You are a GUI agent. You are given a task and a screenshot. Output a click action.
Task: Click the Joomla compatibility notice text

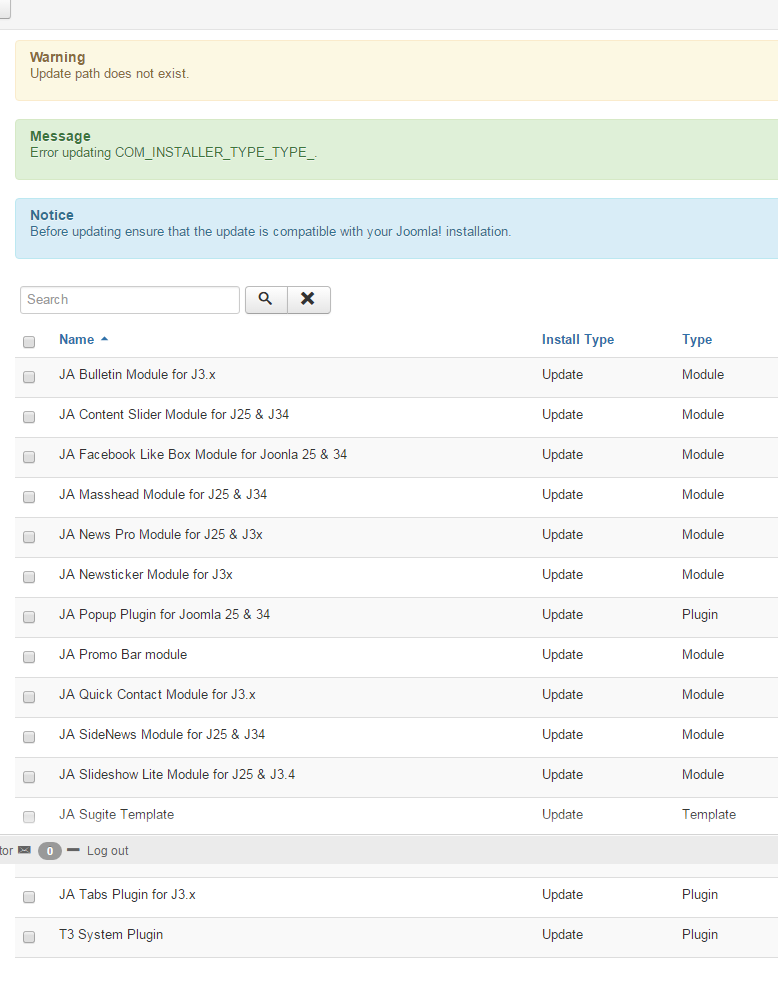[x=271, y=232]
